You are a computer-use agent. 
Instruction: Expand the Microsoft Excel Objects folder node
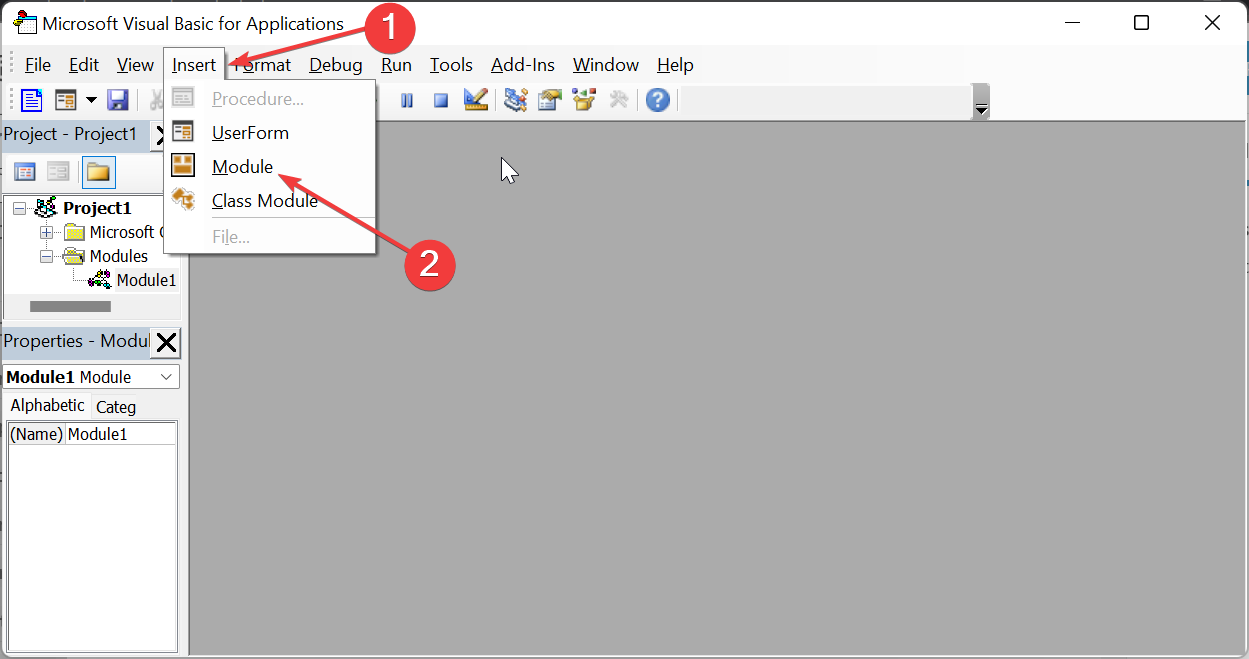46,232
